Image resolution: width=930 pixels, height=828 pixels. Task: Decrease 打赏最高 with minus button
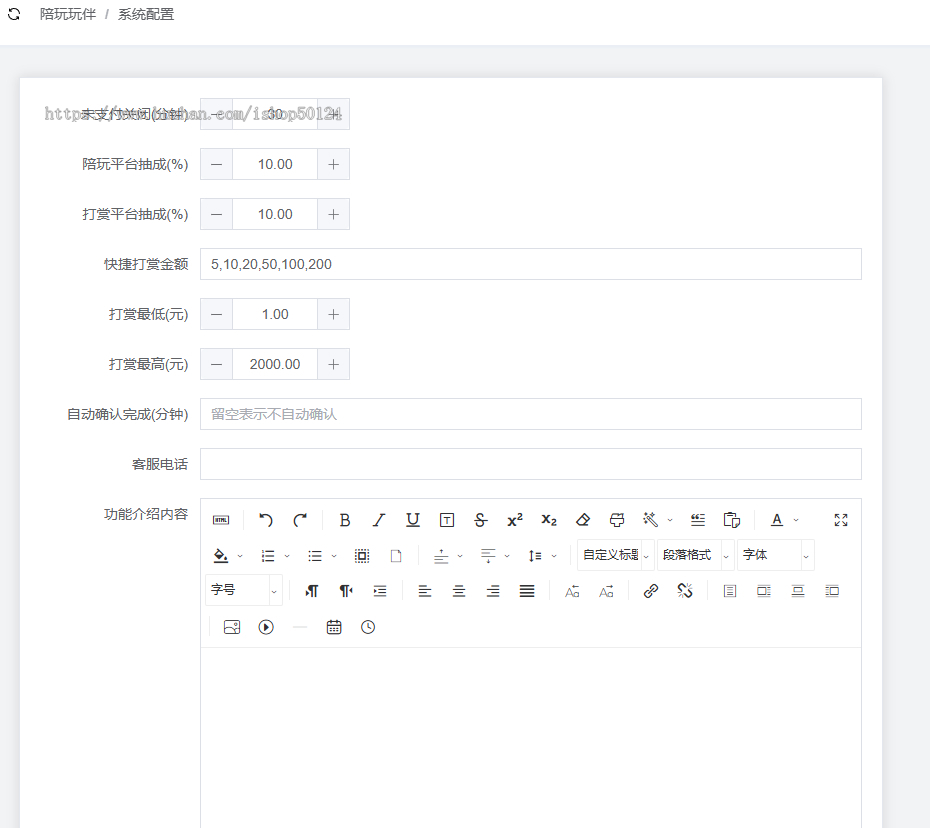(216, 364)
